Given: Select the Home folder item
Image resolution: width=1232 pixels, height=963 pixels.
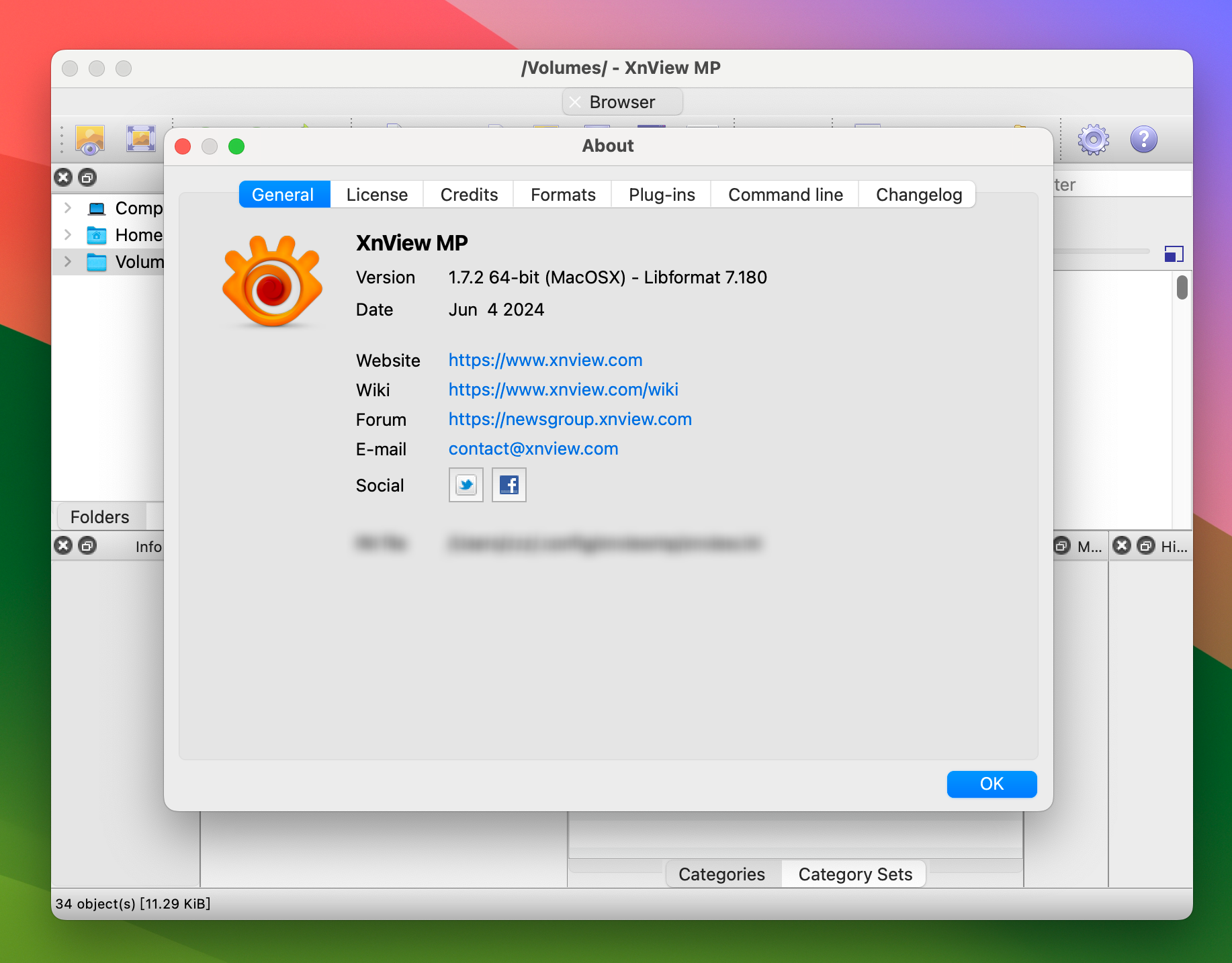Looking at the screenshot, I should 125,235.
